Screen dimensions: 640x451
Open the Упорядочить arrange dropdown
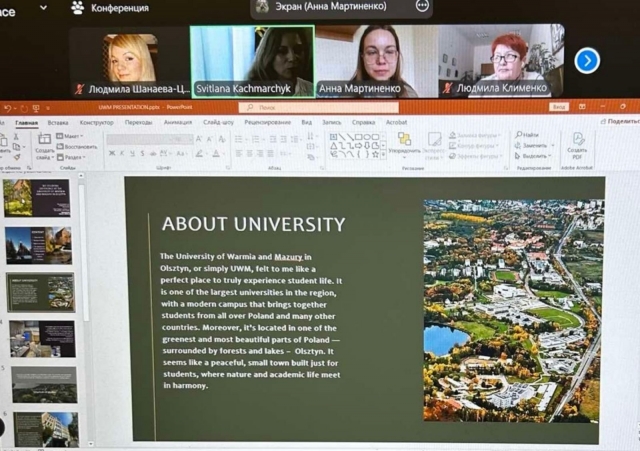coord(404,145)
